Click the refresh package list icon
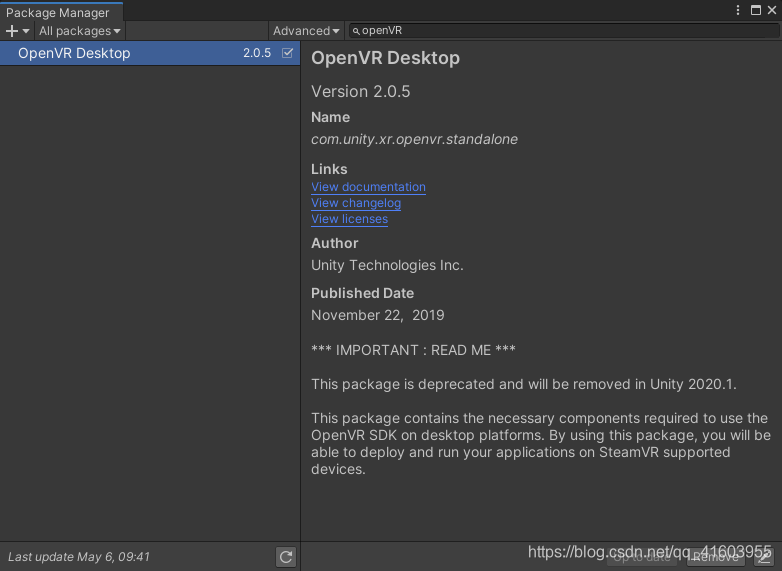The height and width of the screenshot is (571, 782). coord(286,557)
